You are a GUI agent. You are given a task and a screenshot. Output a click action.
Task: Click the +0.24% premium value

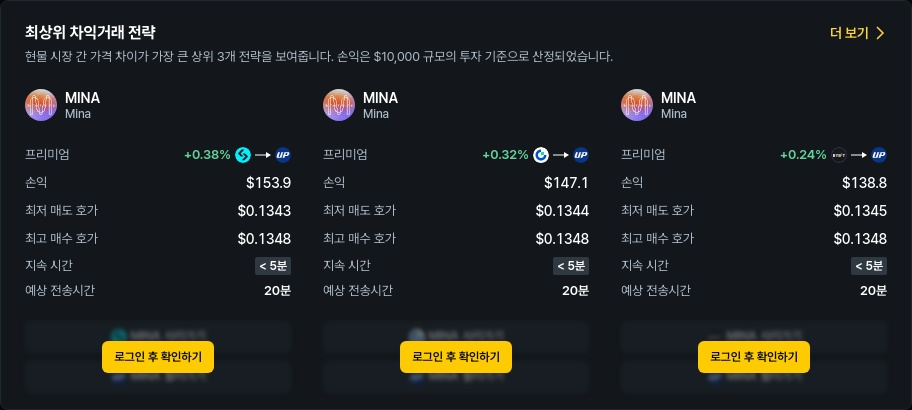(803, 155)
